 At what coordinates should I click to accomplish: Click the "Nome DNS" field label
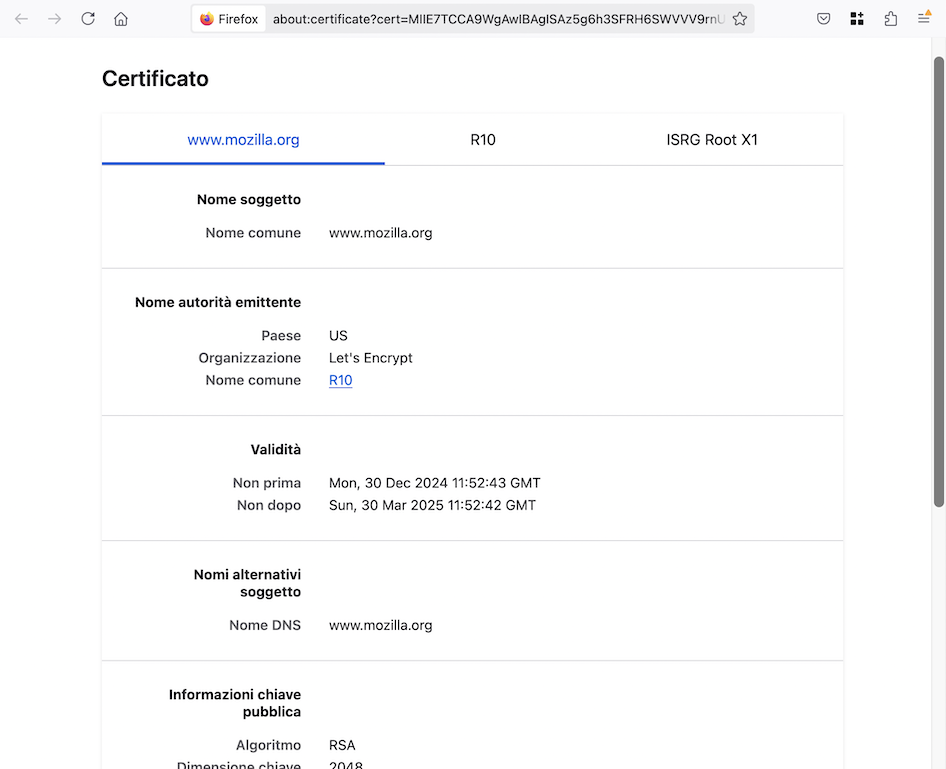coord(265,625)
